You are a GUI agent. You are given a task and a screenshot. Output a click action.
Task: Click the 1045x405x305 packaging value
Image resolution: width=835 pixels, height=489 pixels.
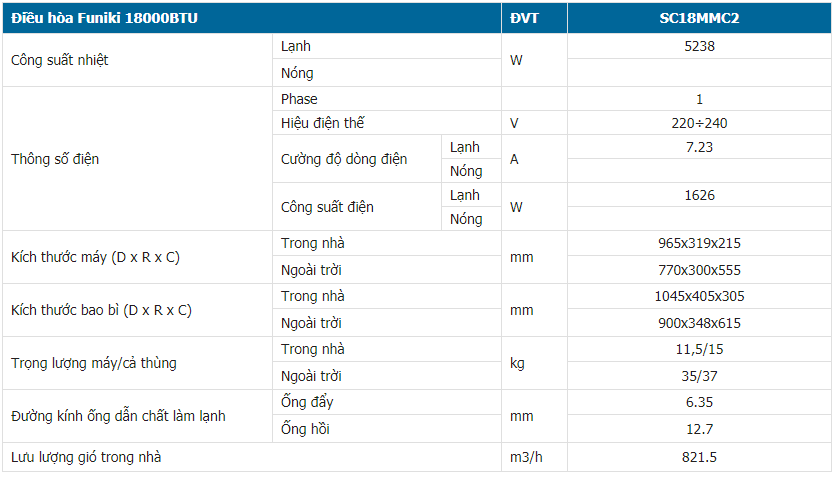(699, 297)
